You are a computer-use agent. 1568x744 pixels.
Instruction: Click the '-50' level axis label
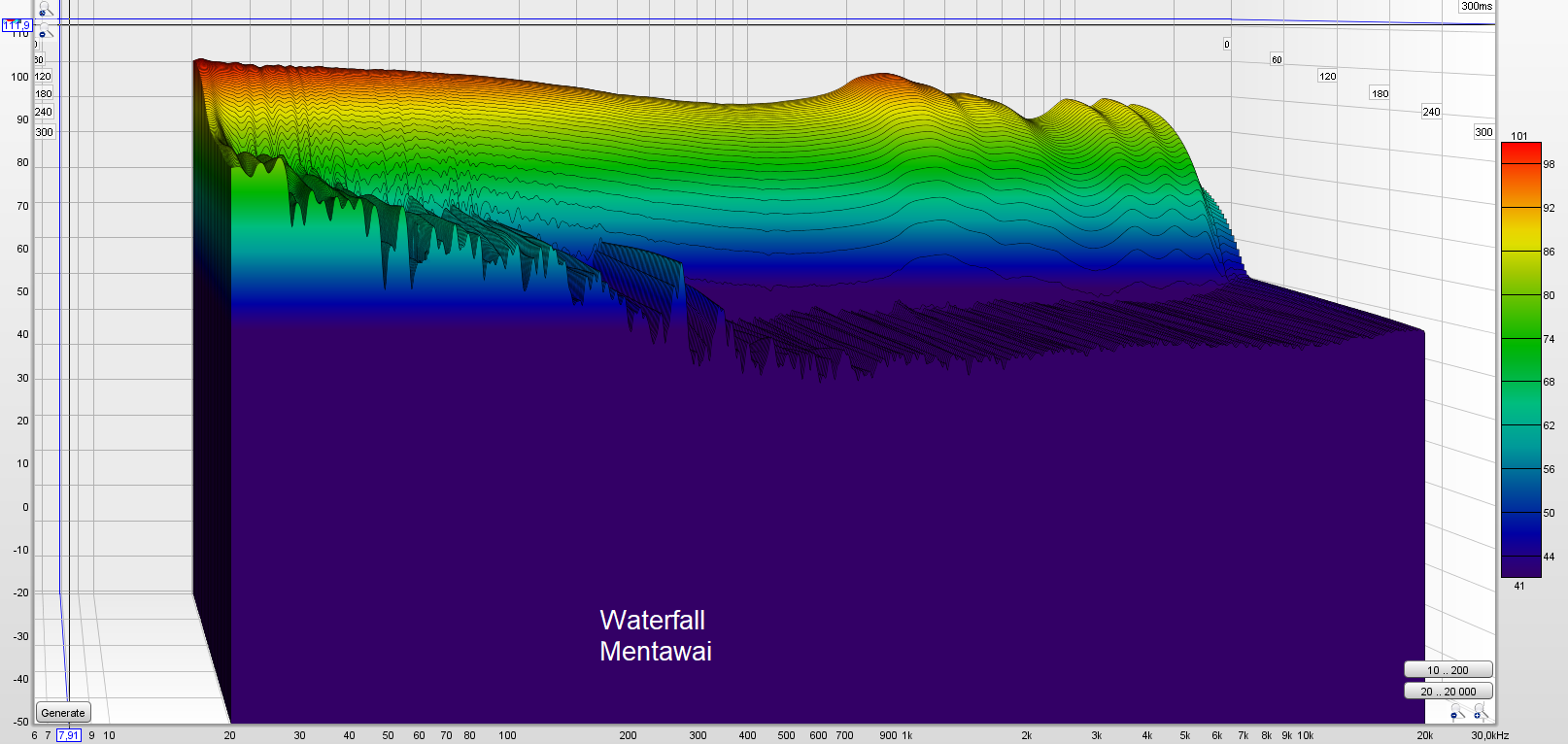[20, 722]
